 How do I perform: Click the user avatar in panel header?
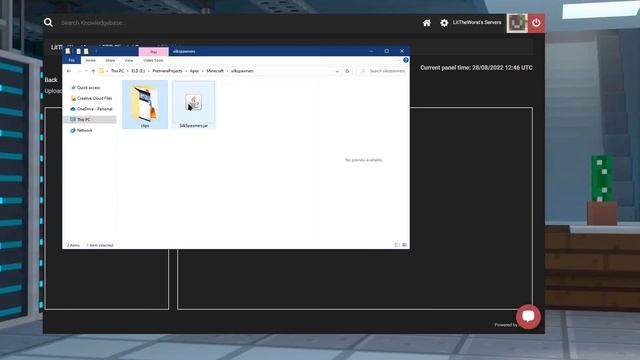[517, 23]
